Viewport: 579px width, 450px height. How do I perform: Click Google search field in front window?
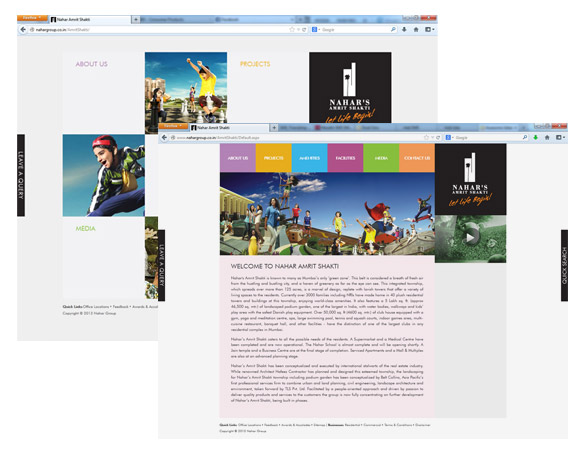[487, 137]
